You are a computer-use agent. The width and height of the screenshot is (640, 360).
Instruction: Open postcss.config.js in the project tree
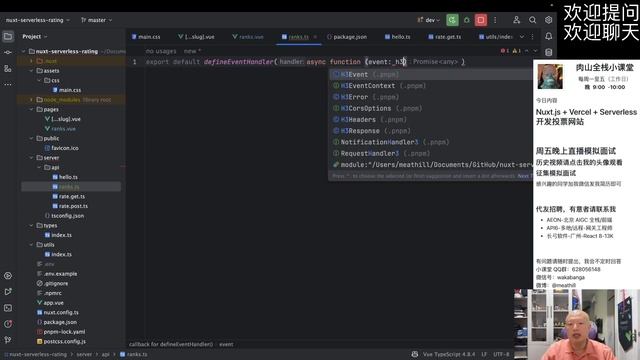(61, 341)
